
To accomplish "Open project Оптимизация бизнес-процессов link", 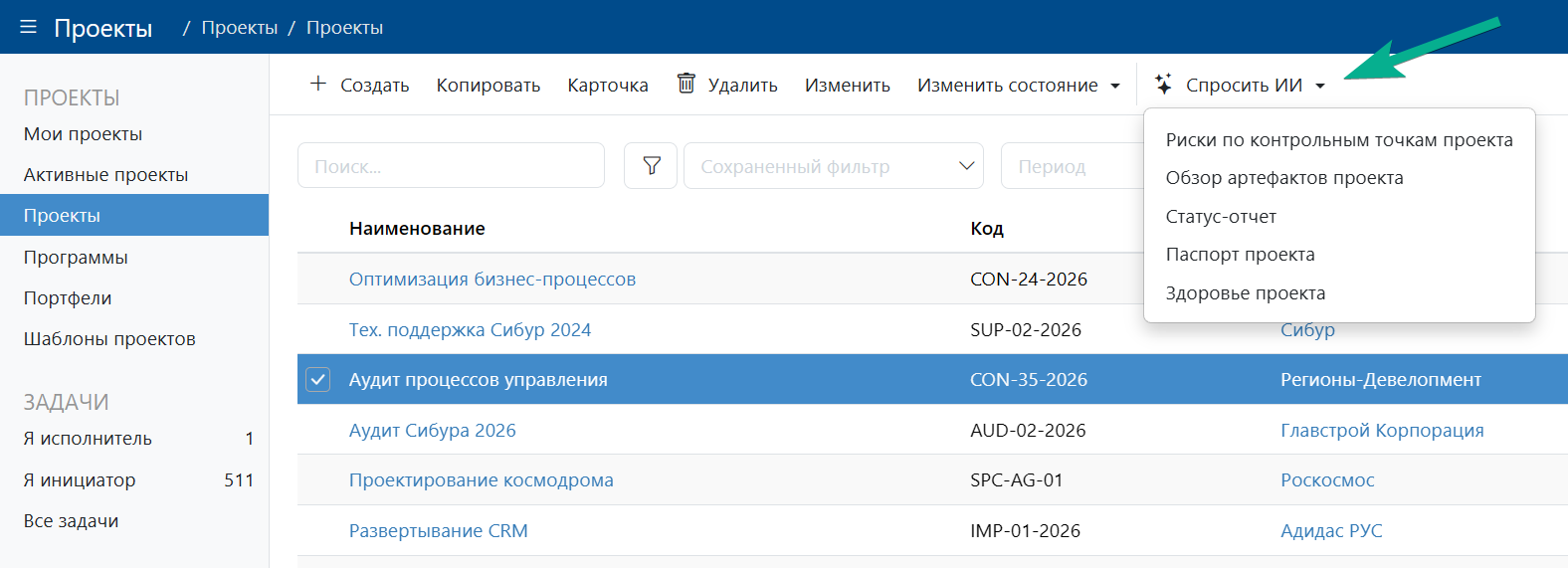I will [x=492, y=280].
